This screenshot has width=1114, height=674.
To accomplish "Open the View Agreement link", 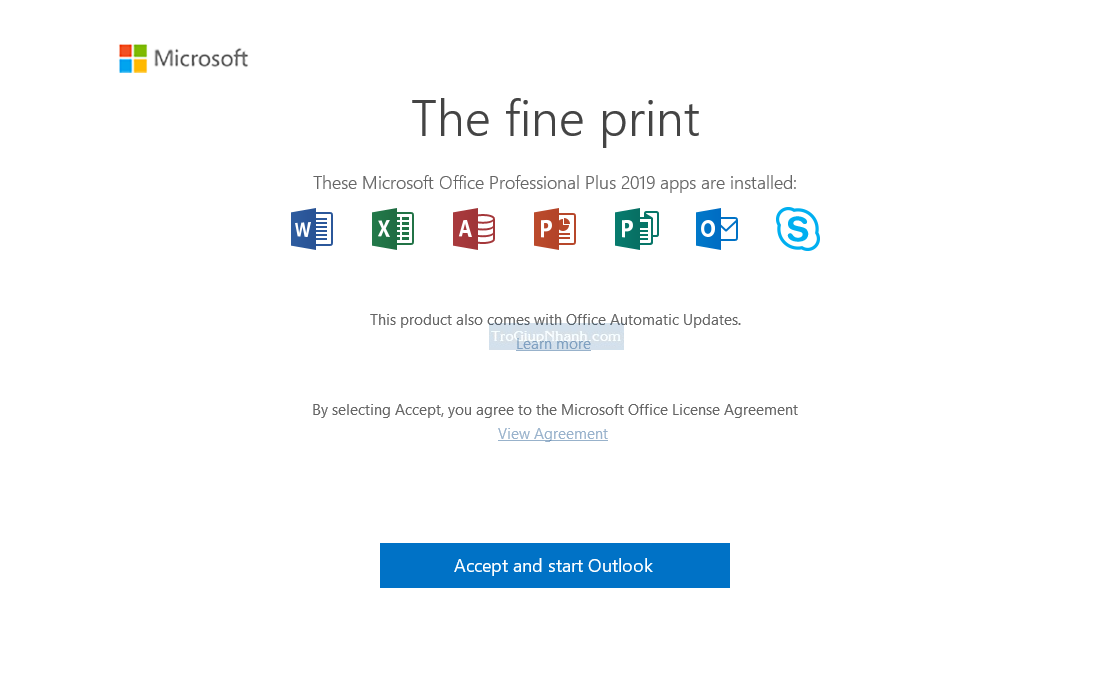I will (553, 434).
